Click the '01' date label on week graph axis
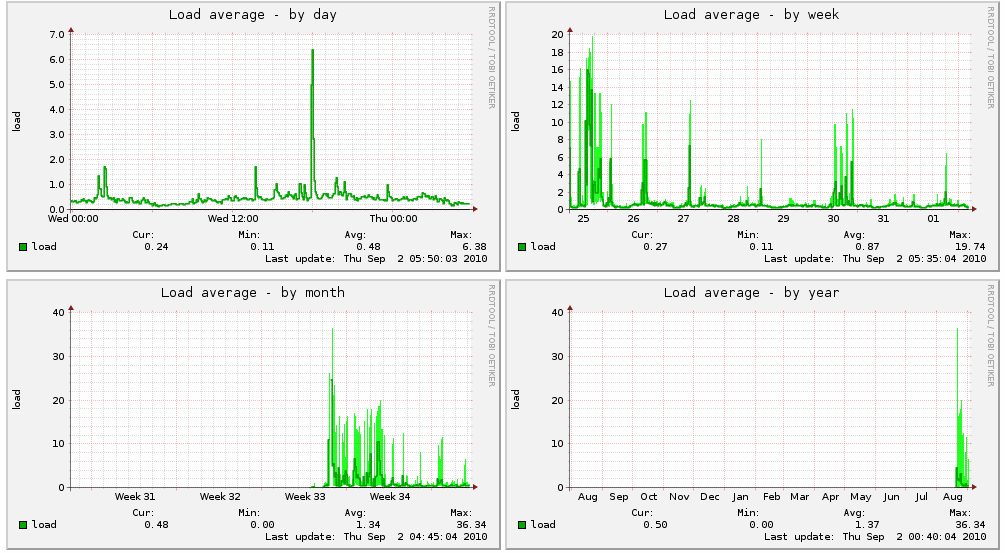Screen dimensions: 1005x553 tap(933, 219)
